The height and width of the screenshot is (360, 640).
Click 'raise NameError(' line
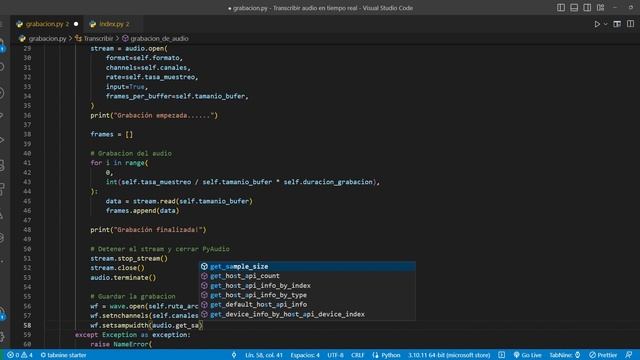(x=121, y=344)
